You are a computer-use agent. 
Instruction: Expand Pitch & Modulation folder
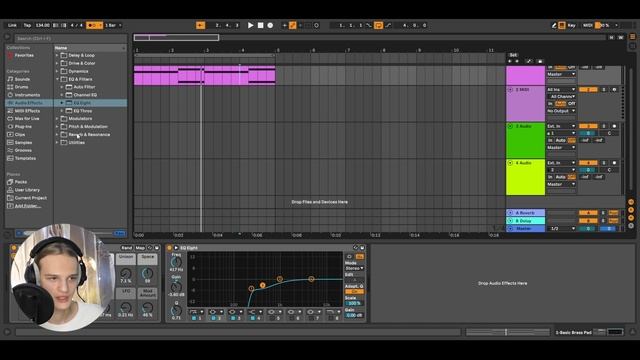point(57,127)
